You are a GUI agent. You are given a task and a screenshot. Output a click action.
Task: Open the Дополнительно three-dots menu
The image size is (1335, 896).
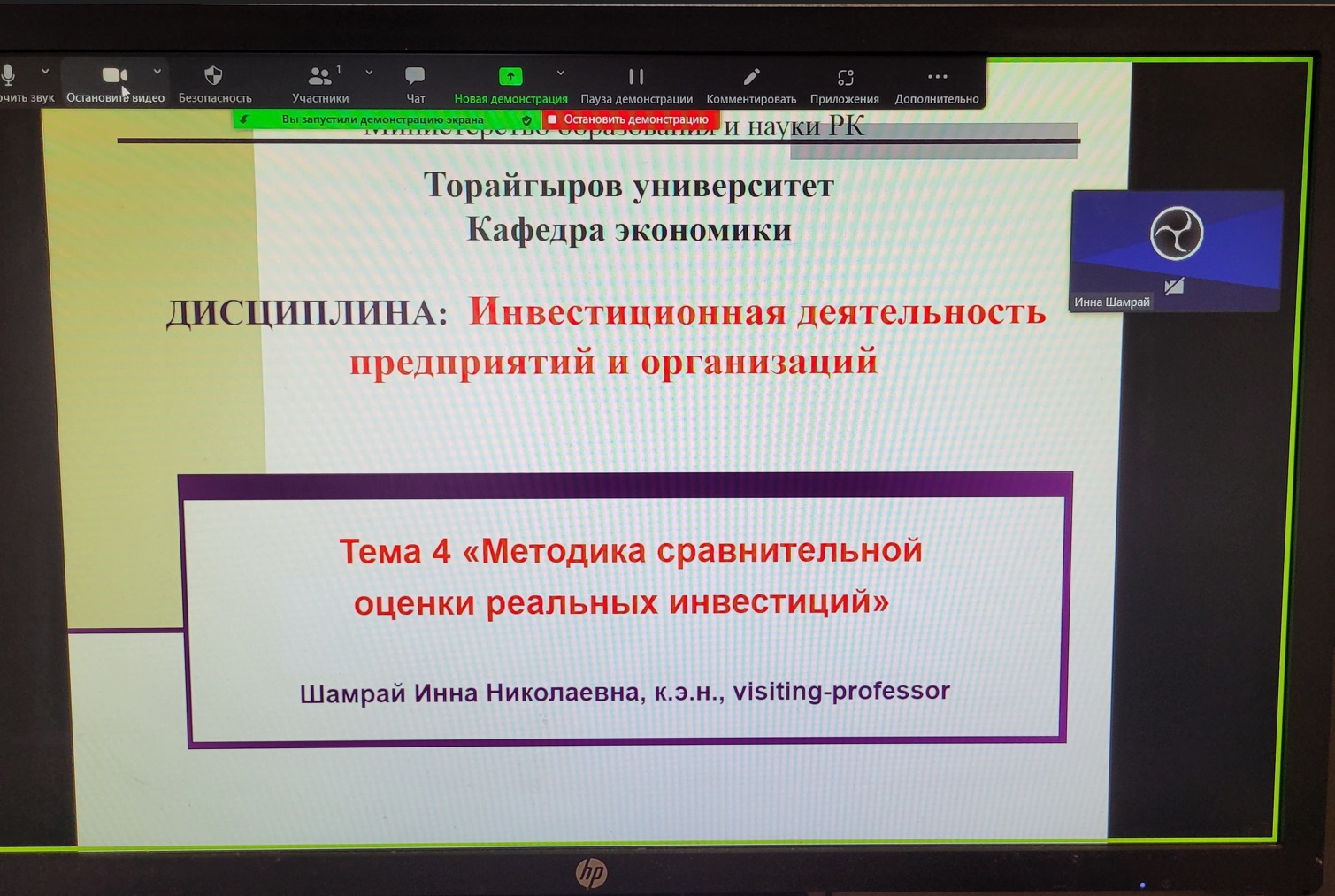(937, 78)
